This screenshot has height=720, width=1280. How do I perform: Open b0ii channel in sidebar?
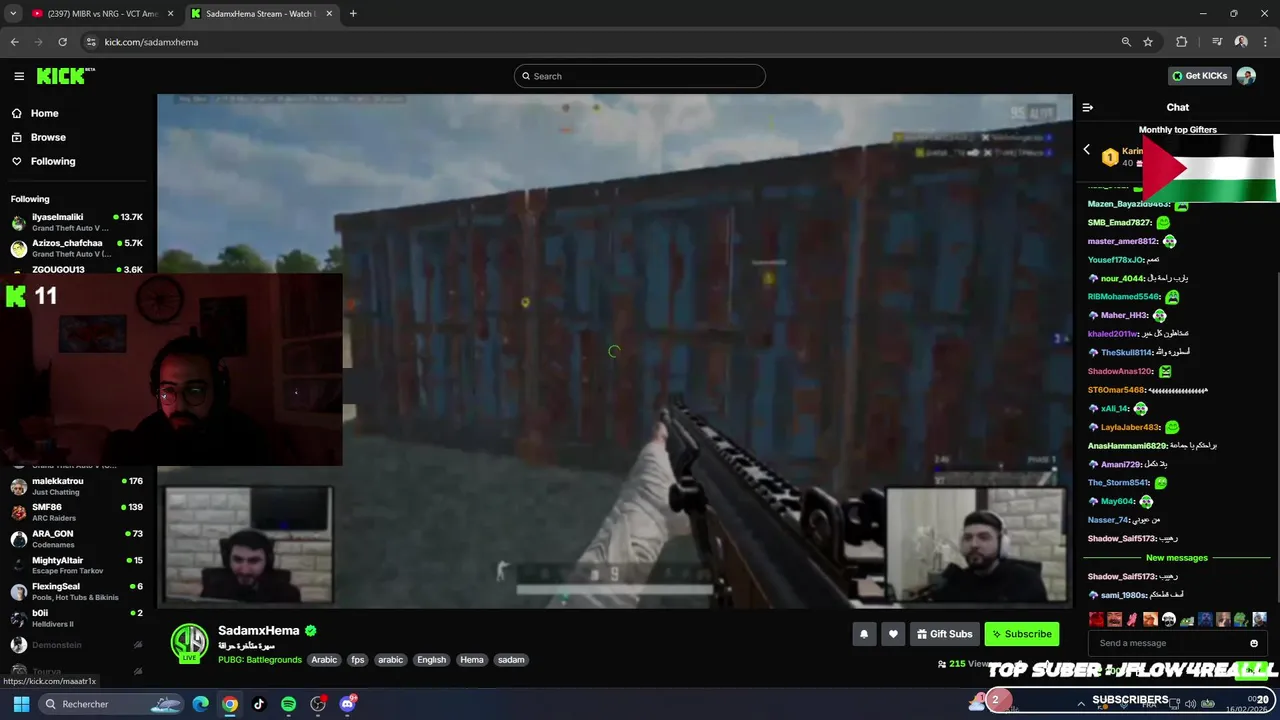tap(77, 618)
